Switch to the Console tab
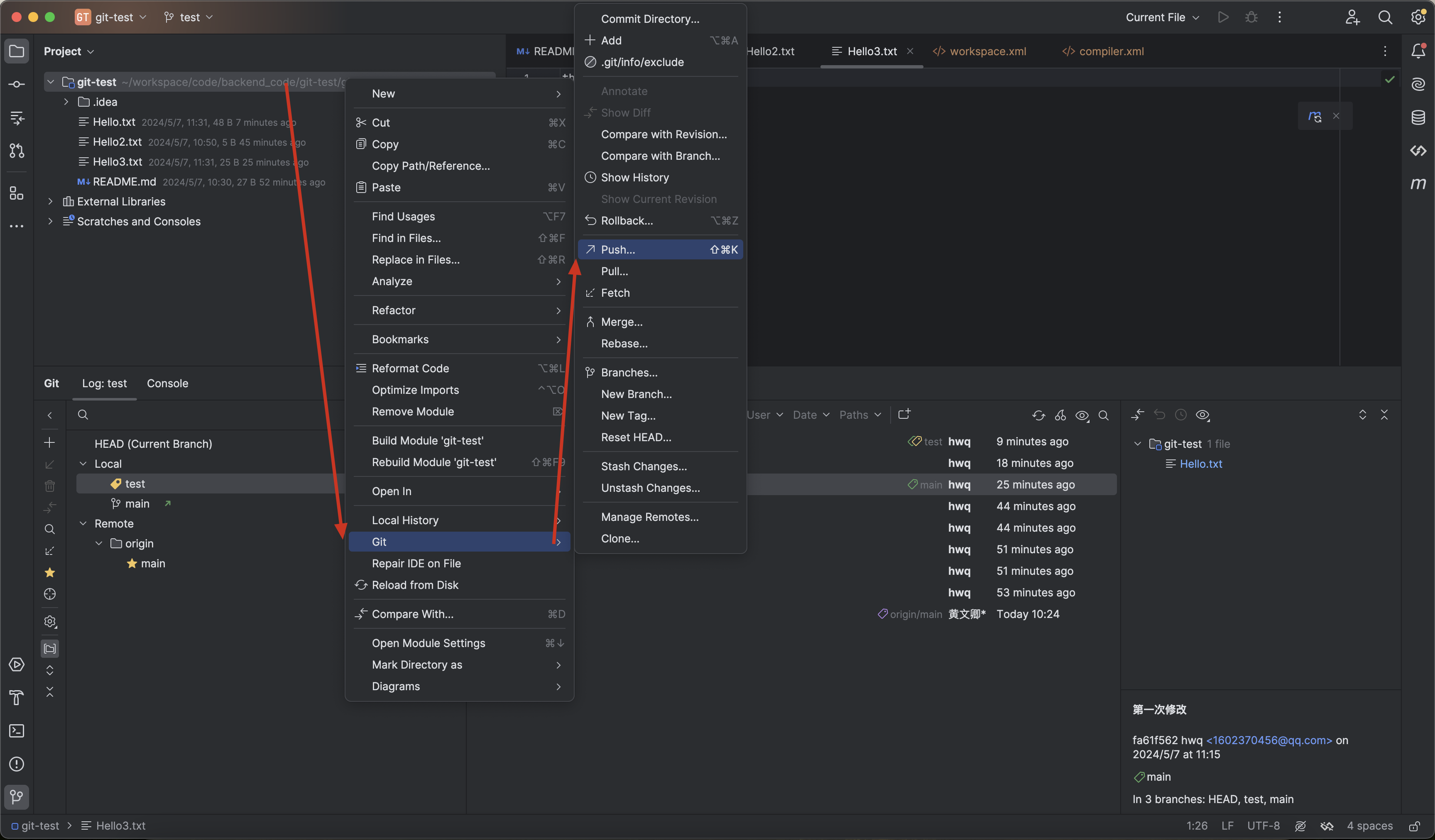 [167, 383]
